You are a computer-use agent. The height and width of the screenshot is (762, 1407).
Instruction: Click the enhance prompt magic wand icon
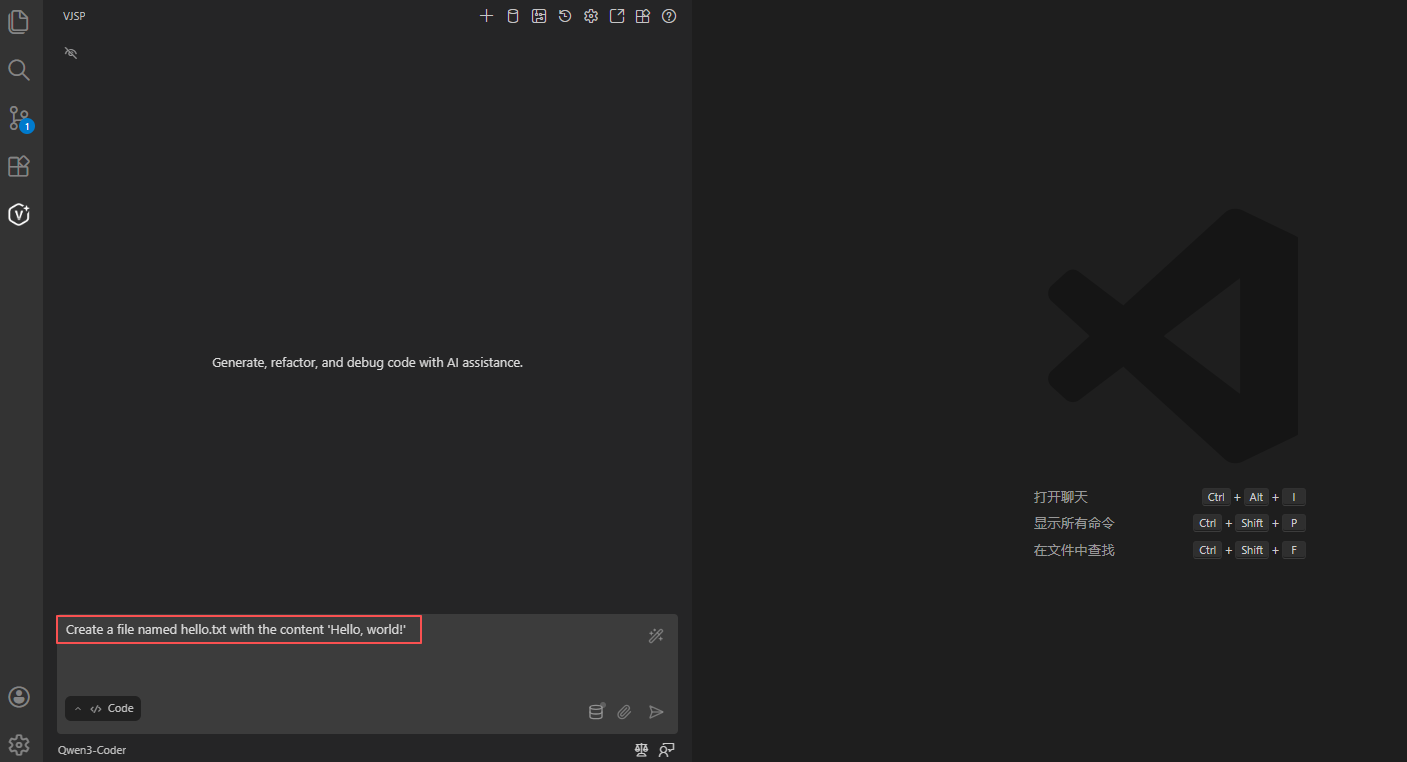pos(656,636)
